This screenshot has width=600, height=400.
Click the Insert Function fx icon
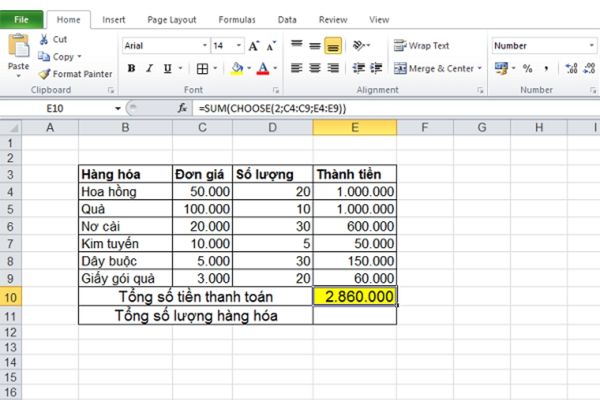coord(183,108)
